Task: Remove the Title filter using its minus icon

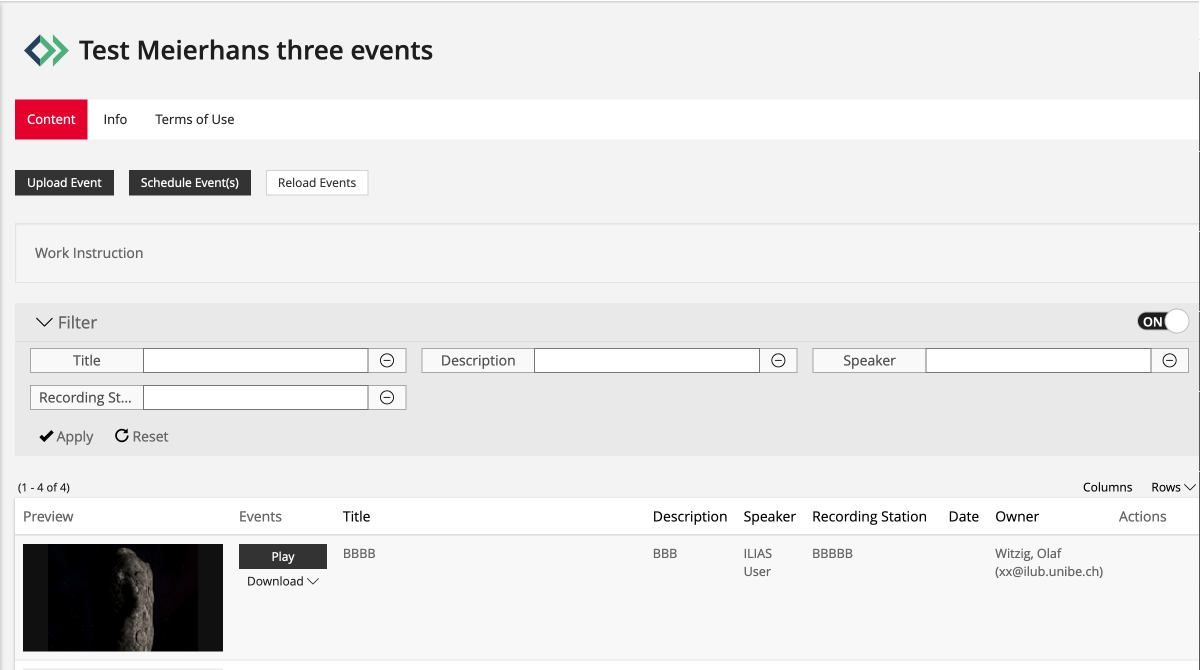Action: [387, 360]
